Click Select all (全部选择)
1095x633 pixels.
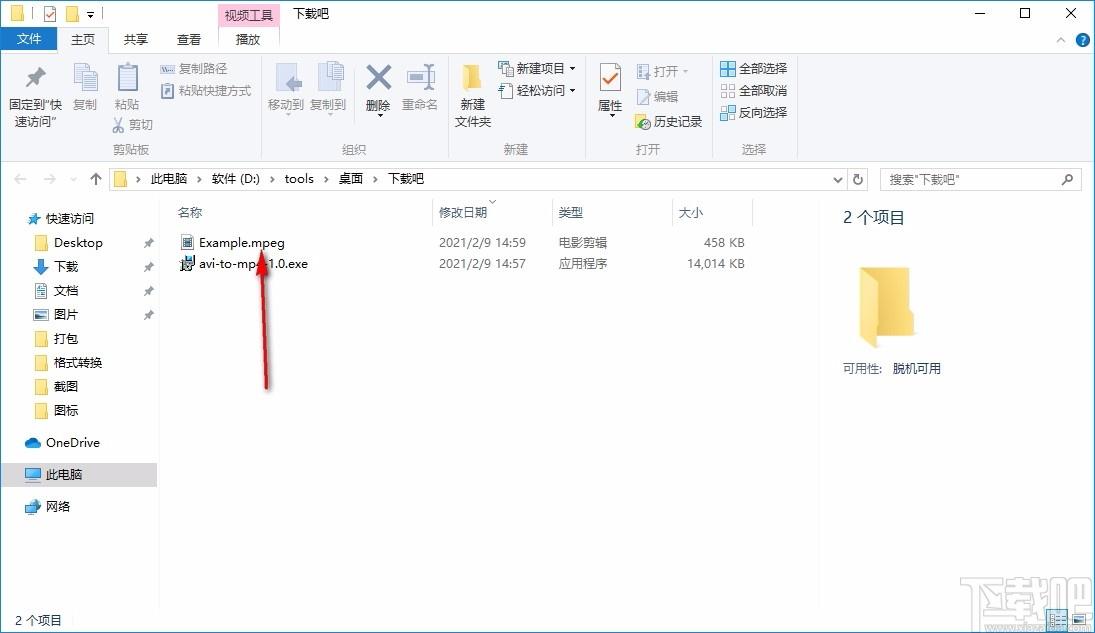coord(754,68)
